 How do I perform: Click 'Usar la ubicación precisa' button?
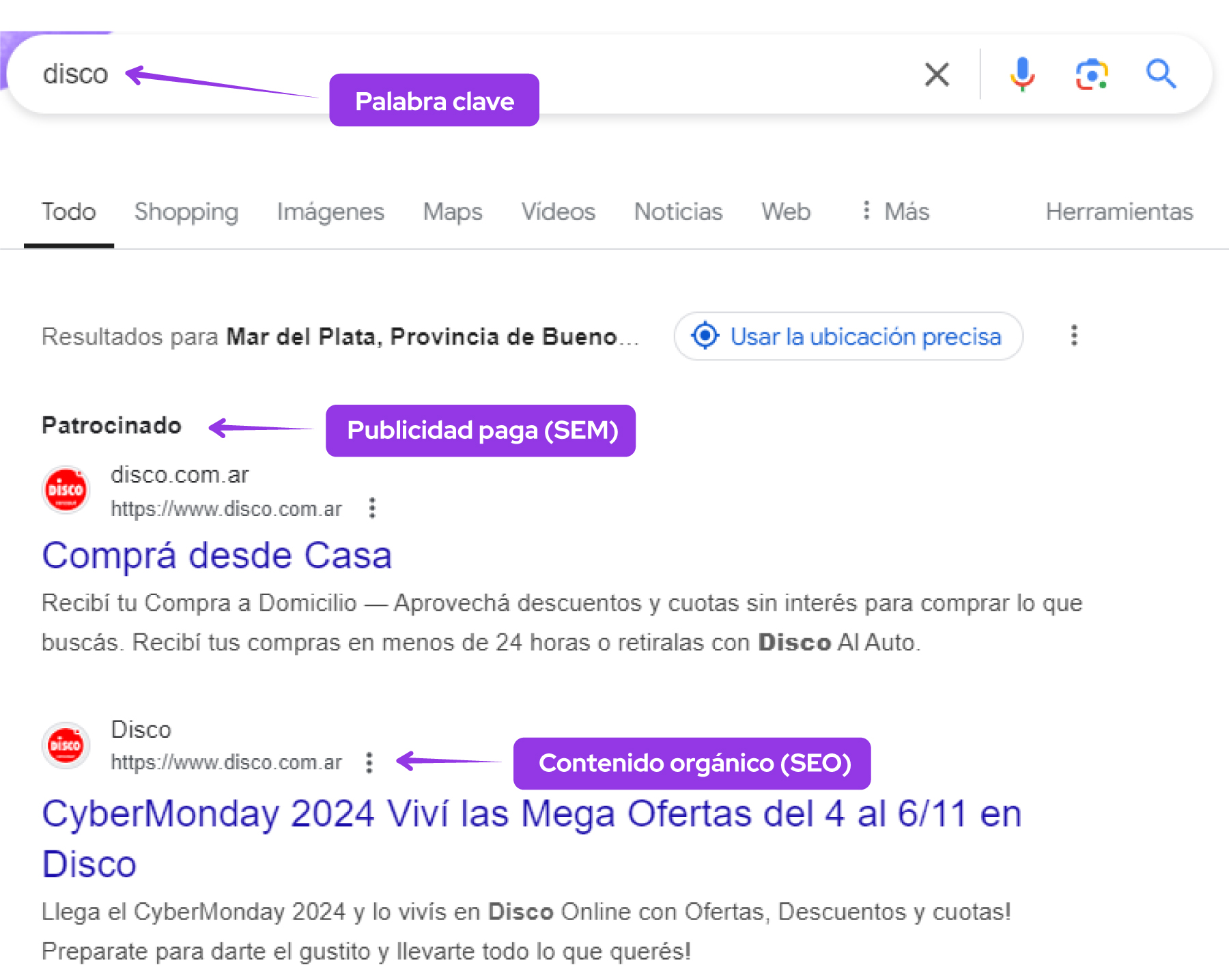coord(848,336)
